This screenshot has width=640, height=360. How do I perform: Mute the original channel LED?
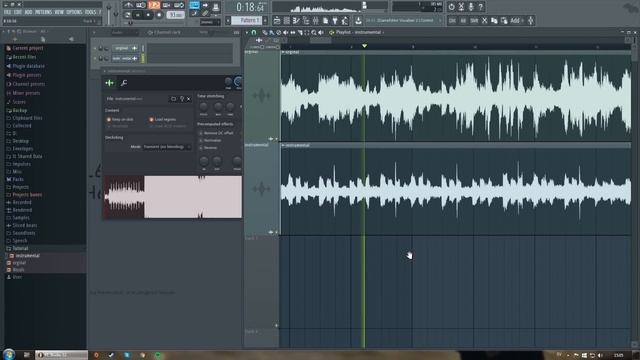(x=95, y=49)
